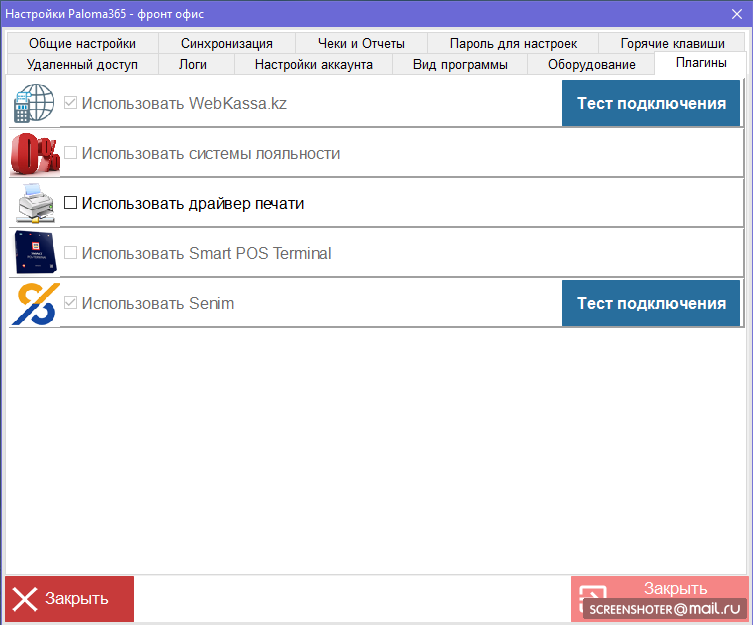Click the print driver printer icon
The width and height of the screenshot is (753, 625).
(34, 203)
